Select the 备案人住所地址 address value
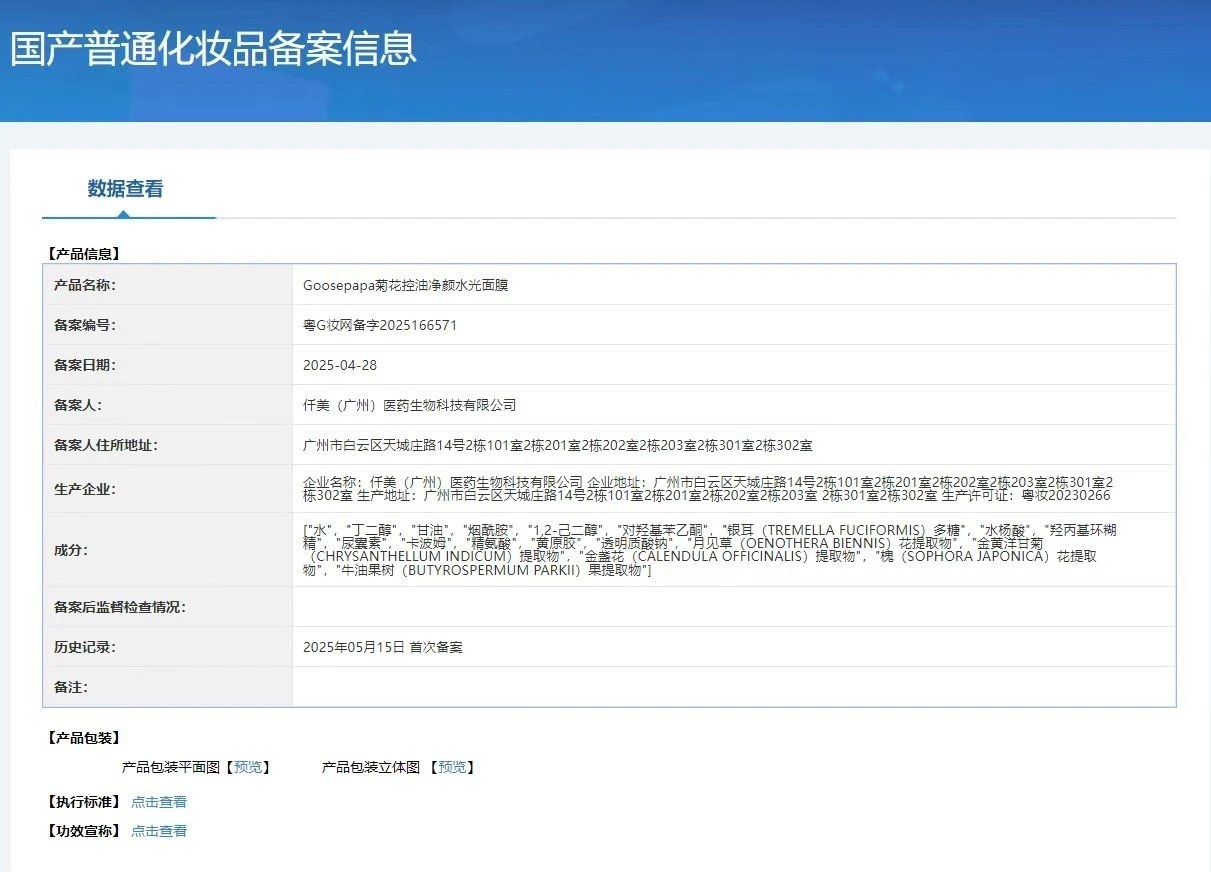This screenshot has height=872, width=1211. point(558,445)
